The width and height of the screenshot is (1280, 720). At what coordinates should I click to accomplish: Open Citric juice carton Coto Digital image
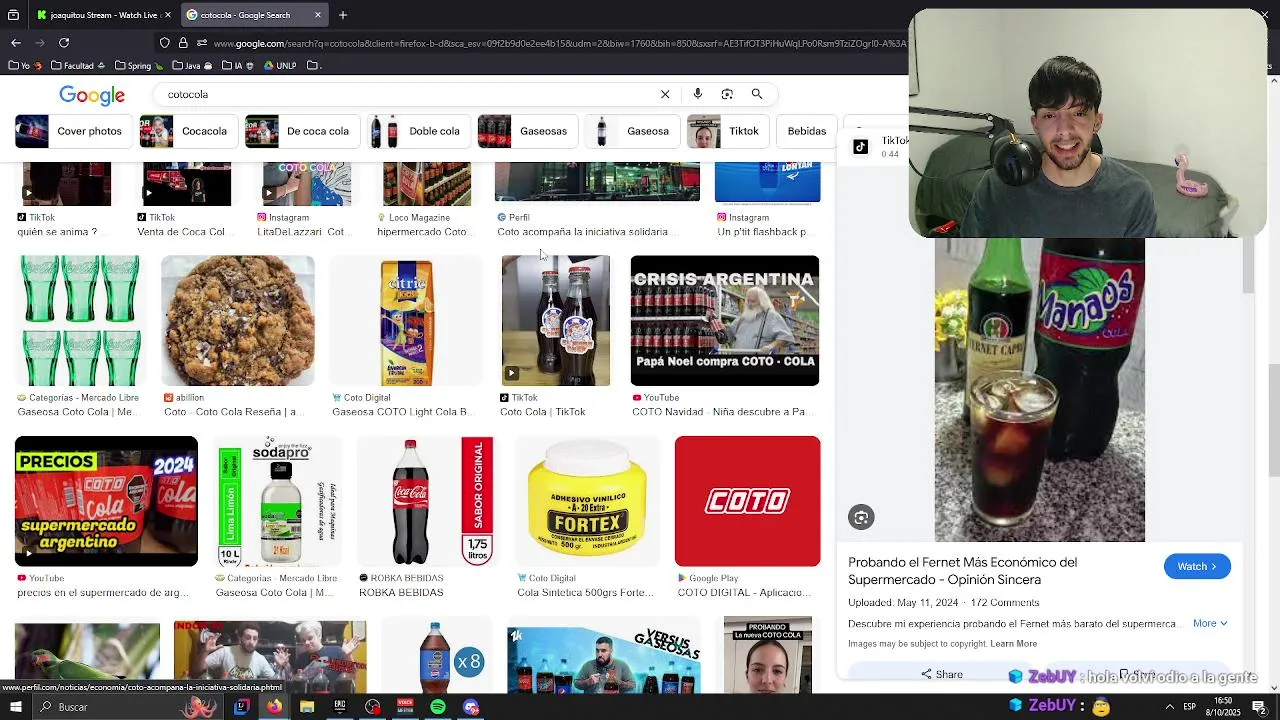[x=407, y=321]
